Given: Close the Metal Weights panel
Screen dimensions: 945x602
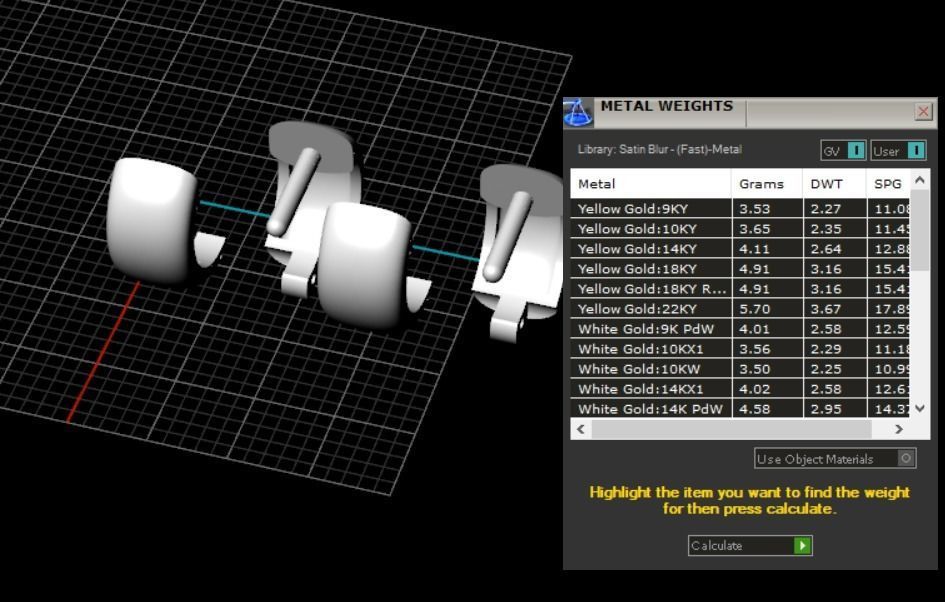Looking at the screenshot, I should 923,111.
